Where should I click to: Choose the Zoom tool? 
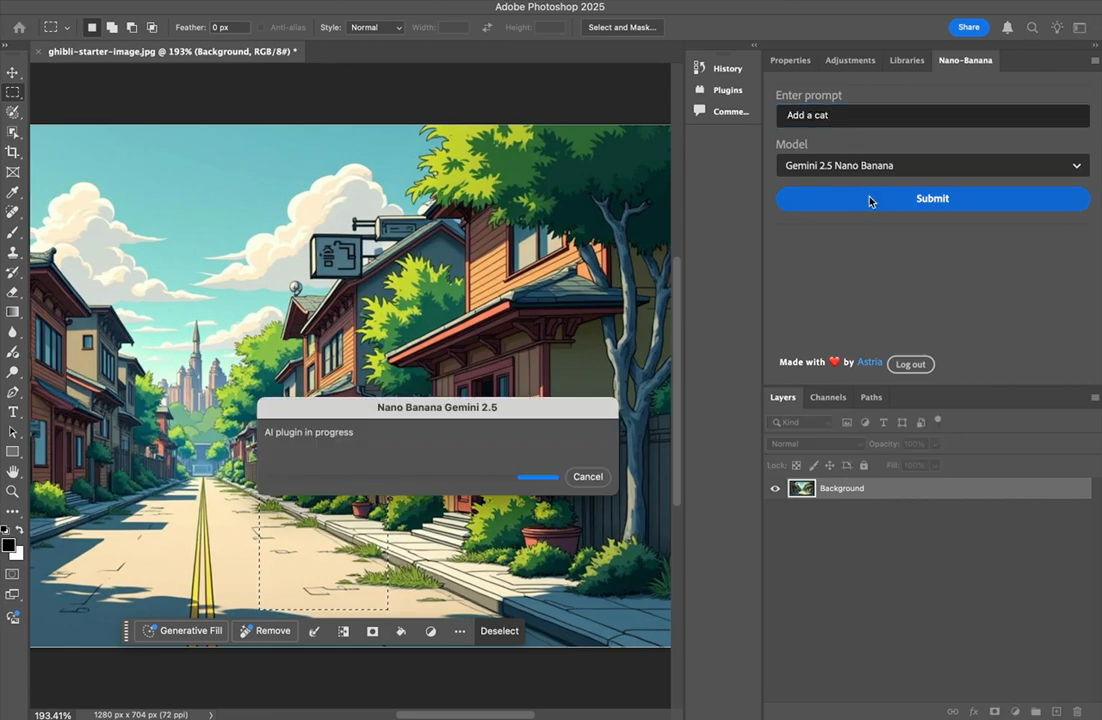13,492
